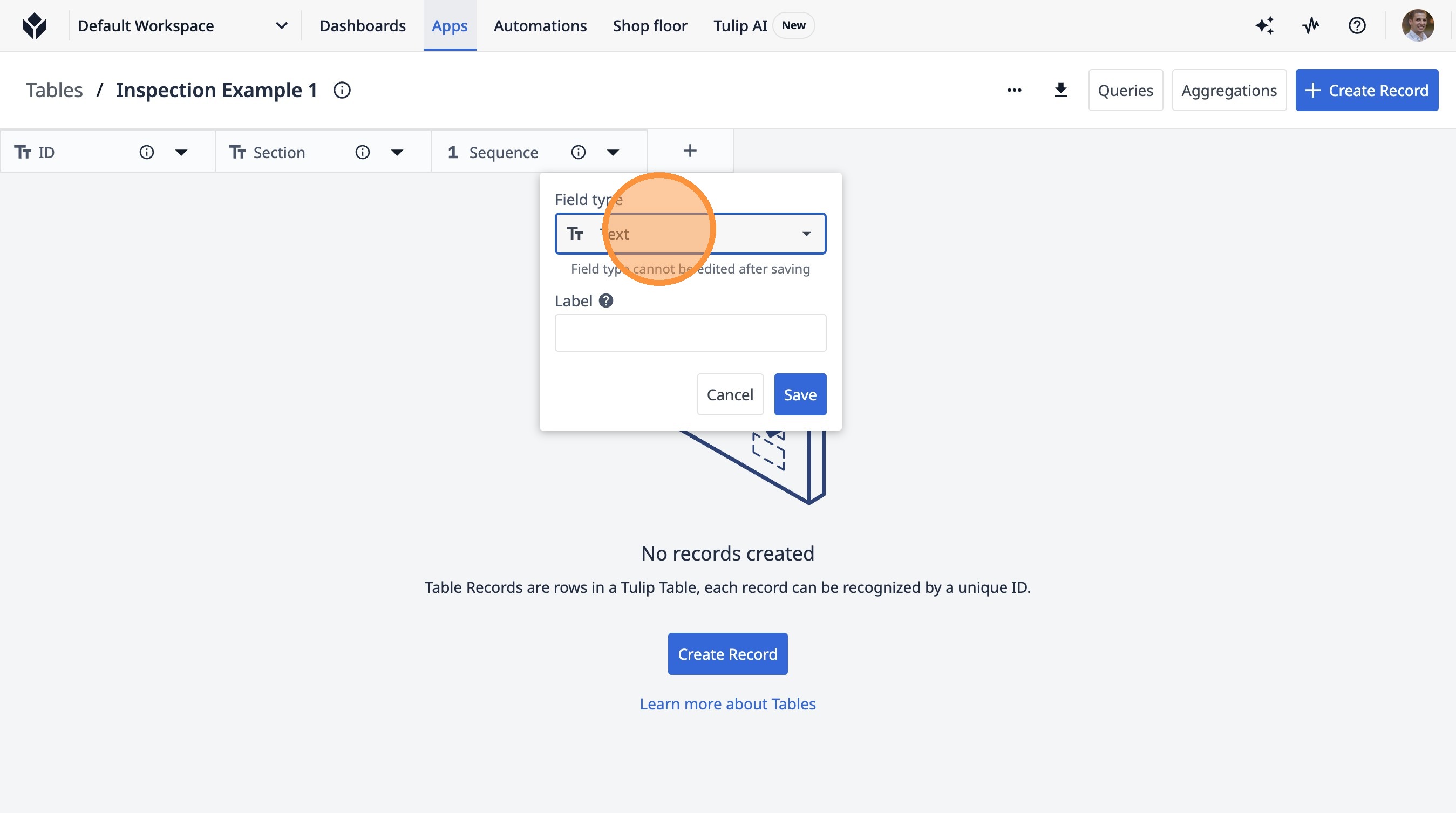The image size is (1456, 813).
Task: Open the Field type Text dropdown
Action: (690, 234)
